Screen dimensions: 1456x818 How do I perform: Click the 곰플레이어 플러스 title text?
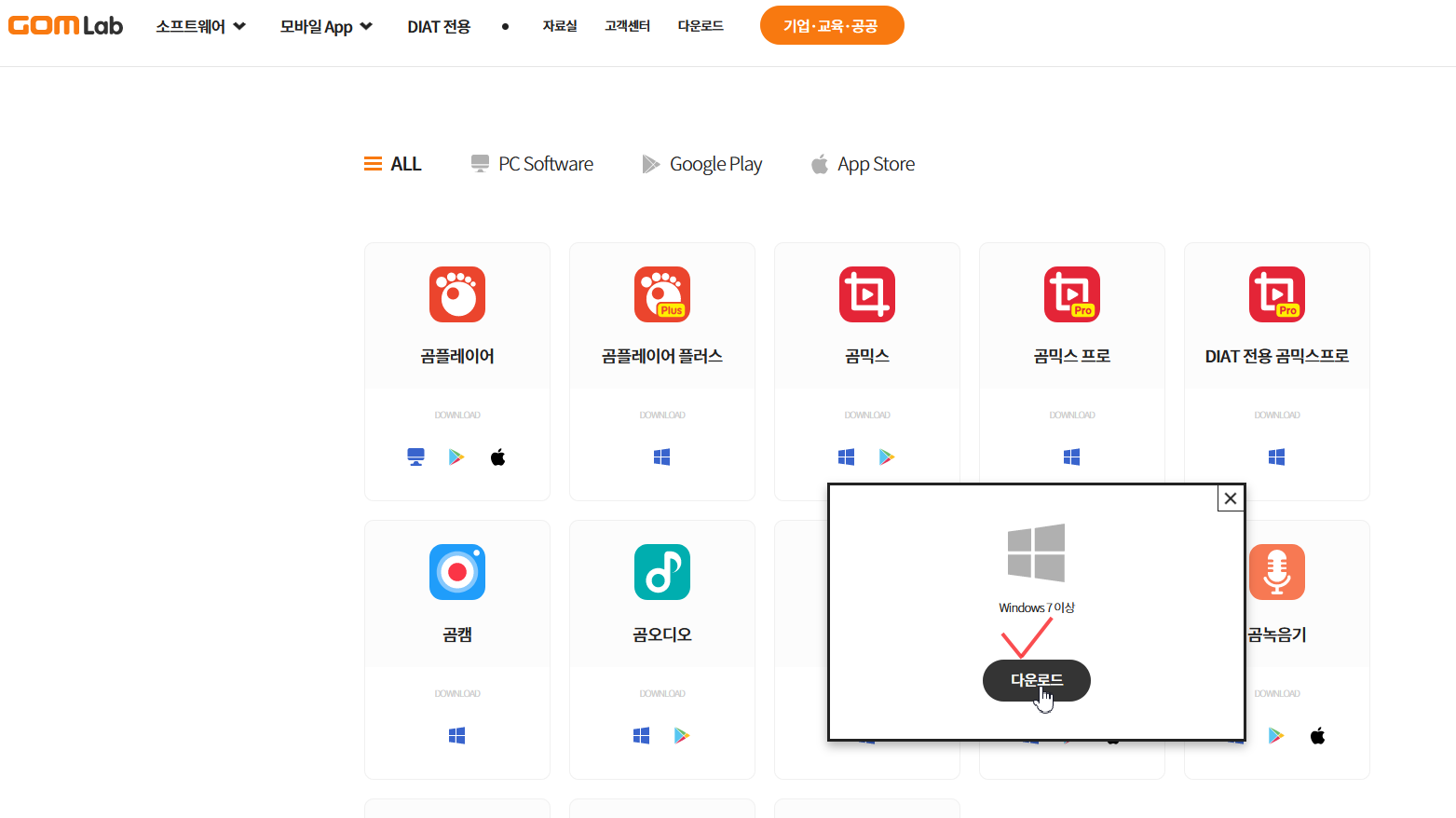662,356
